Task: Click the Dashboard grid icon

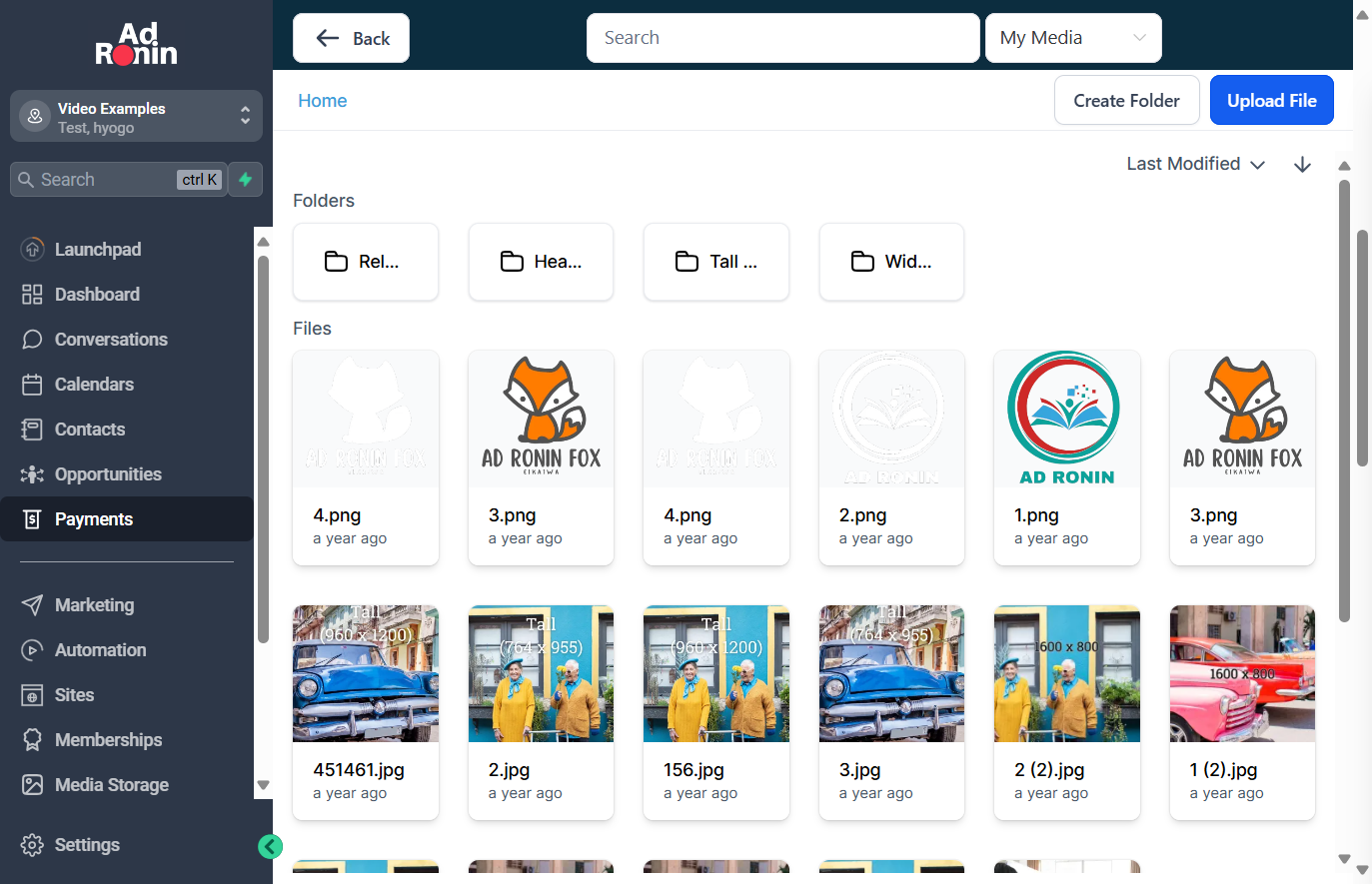Action: pos(32,294)
